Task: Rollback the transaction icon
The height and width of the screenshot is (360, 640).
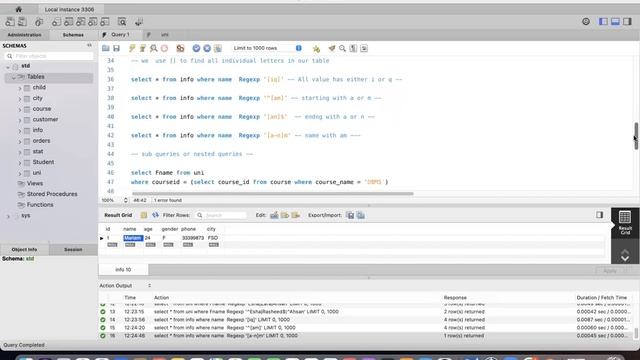Action: pos(207,48)
